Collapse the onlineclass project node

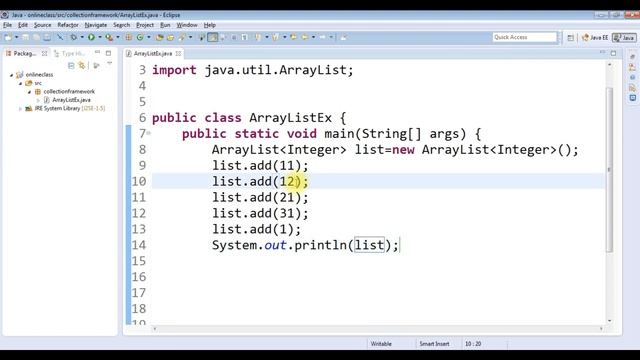11,75
